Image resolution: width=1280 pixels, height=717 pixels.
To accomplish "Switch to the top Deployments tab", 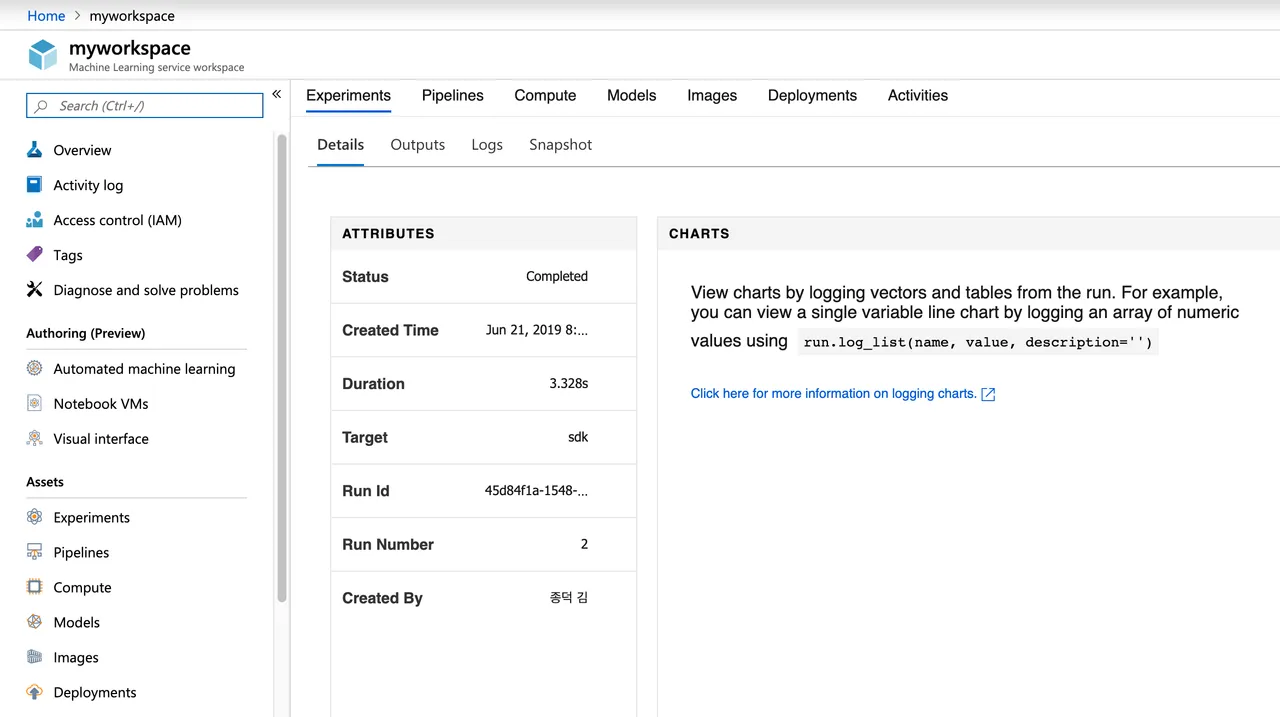I will pyautogui.click(x=812, y=95).
